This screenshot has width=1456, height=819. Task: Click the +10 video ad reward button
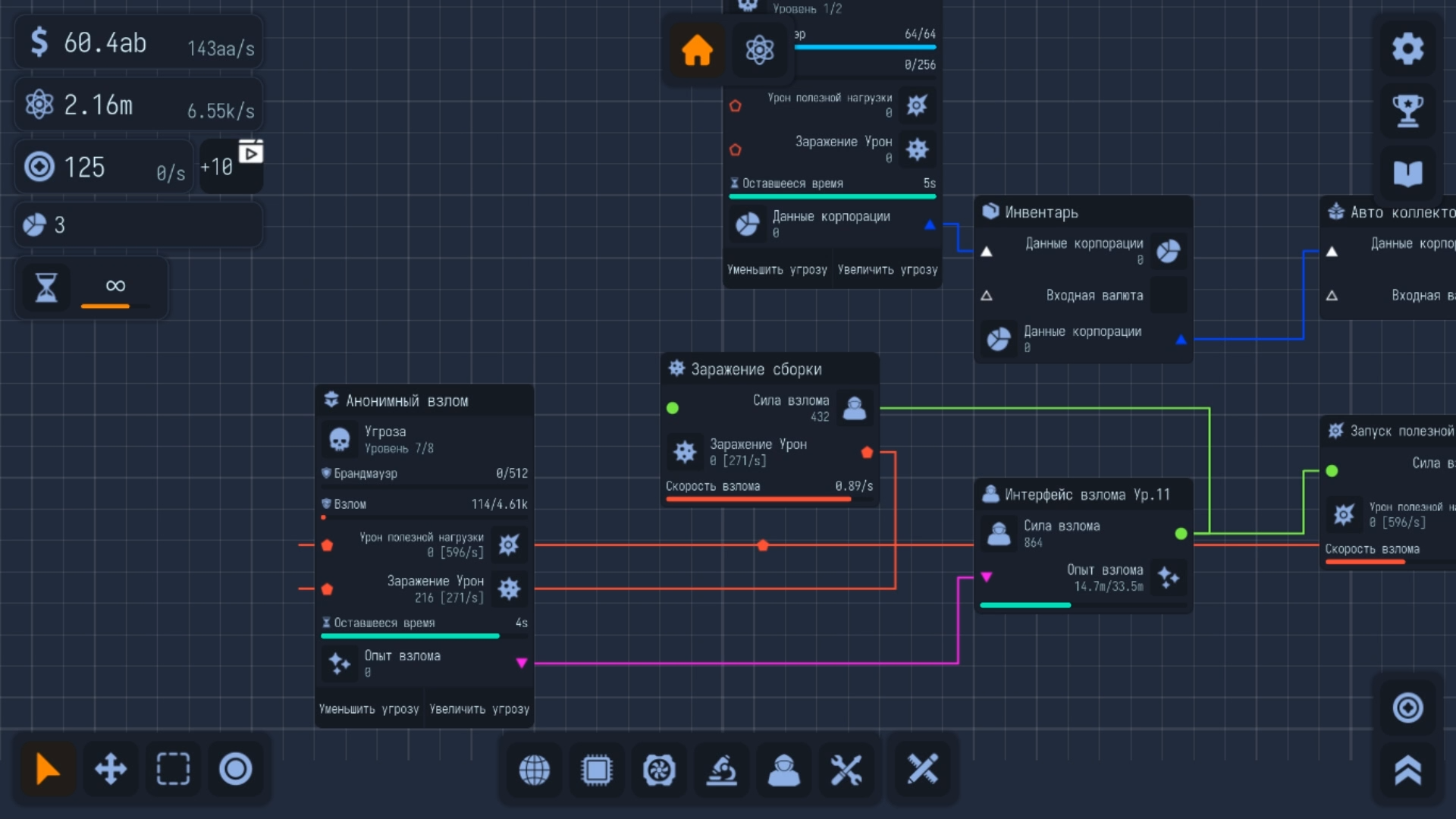pos(231,166)
